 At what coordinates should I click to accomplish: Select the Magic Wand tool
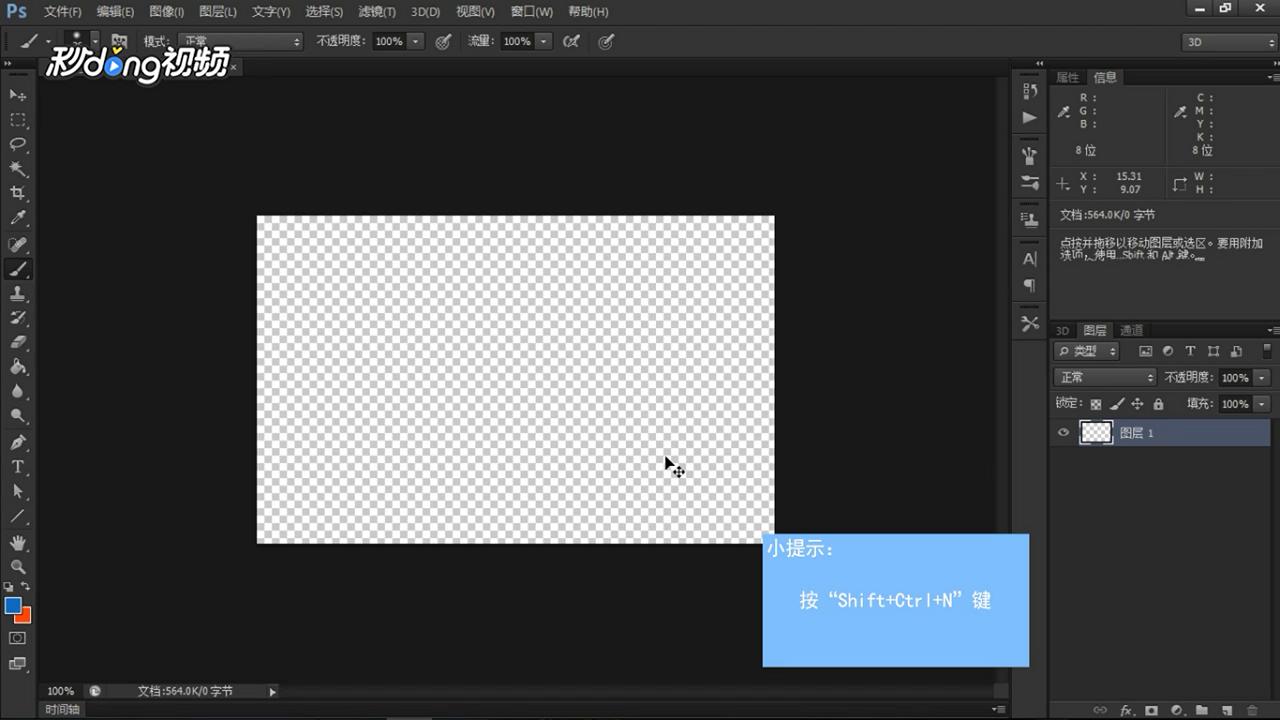pos(18,169)
